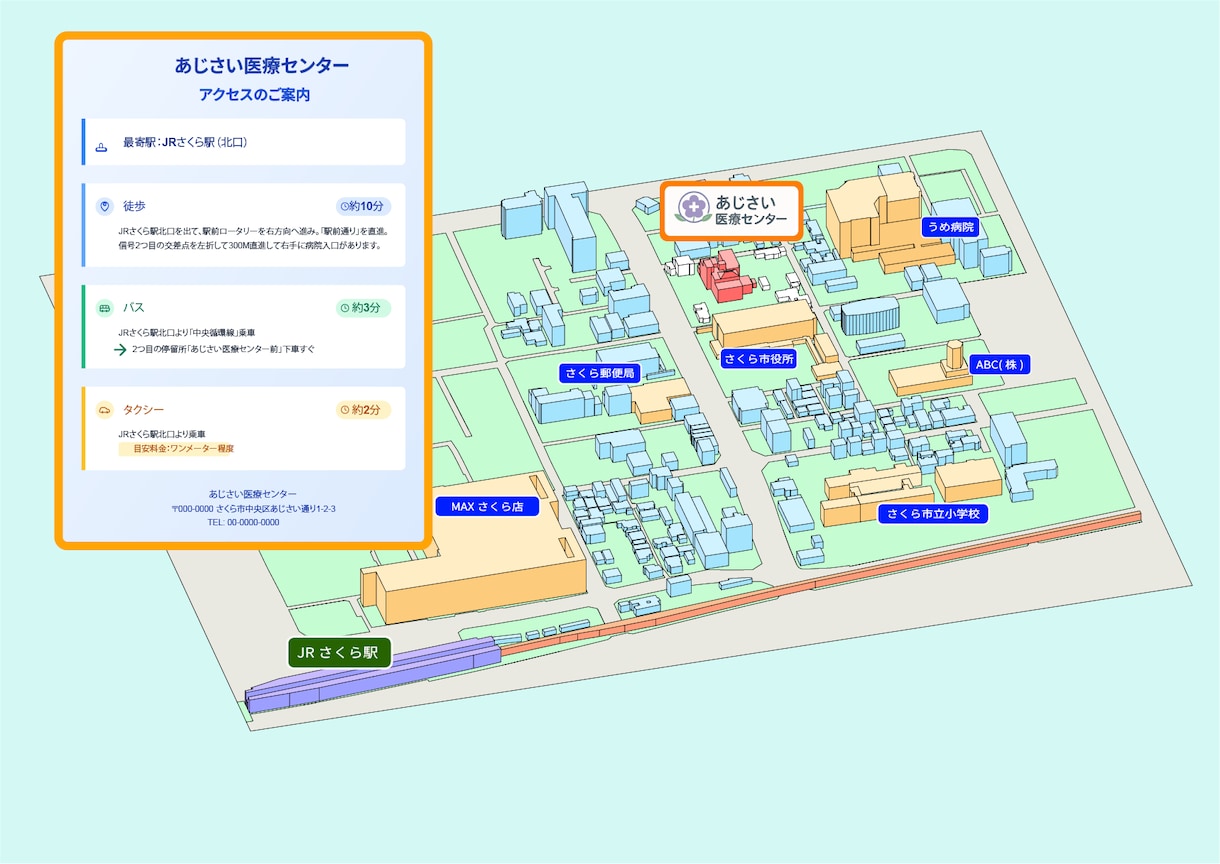The height and width of the screenshot is (864, 1220).
Task: Click the 信号2つ目の交差点 walking directions line
Action: pos(249,245)
